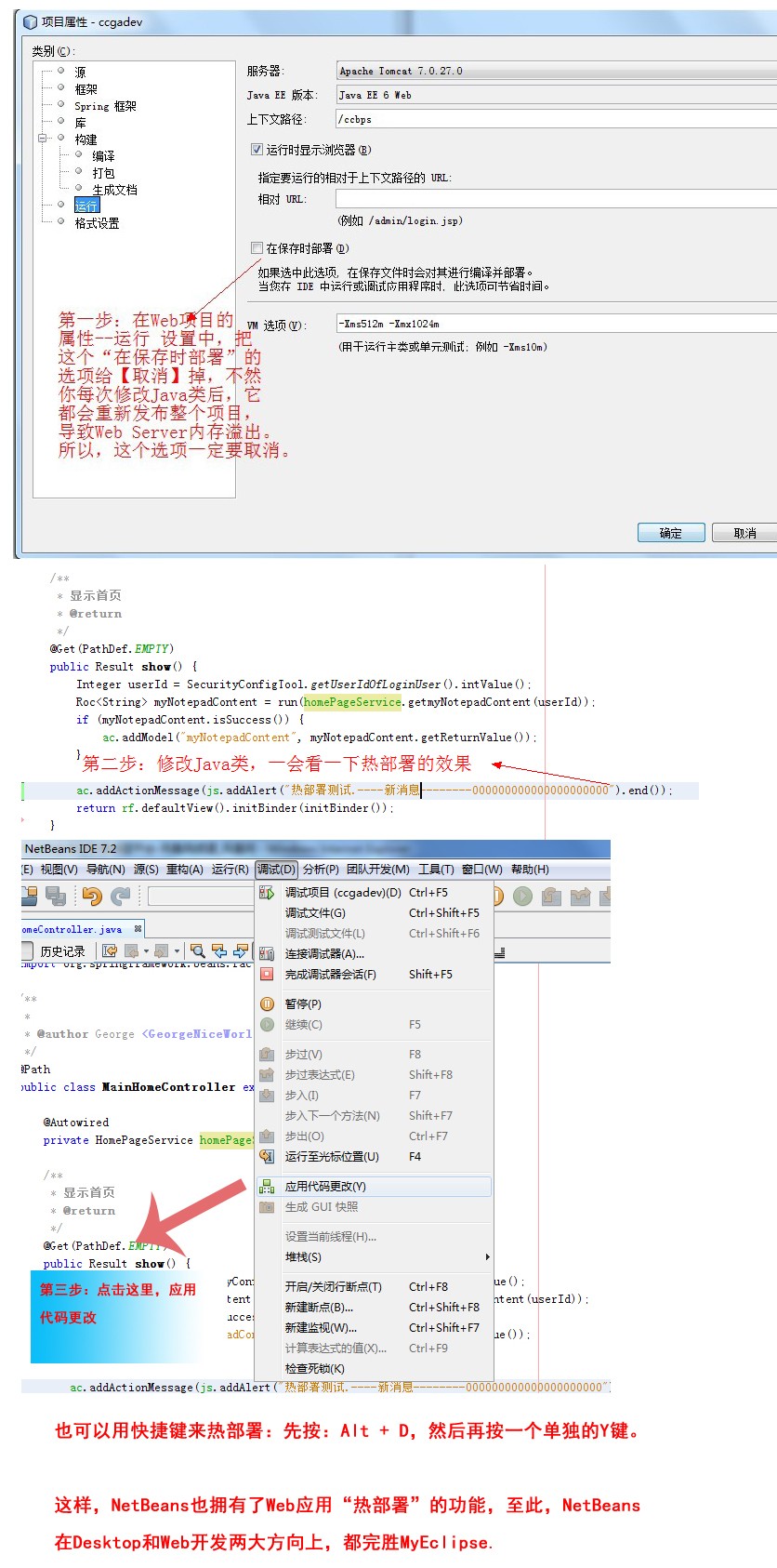Click the Step Over icon in main toolbar
777x1568 pixels.
click(552, 896)
